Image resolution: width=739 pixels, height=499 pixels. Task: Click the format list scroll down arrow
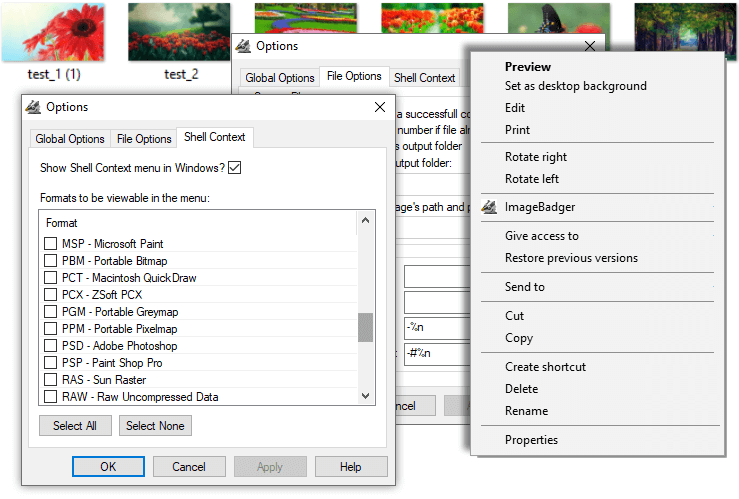coord(365,396)
